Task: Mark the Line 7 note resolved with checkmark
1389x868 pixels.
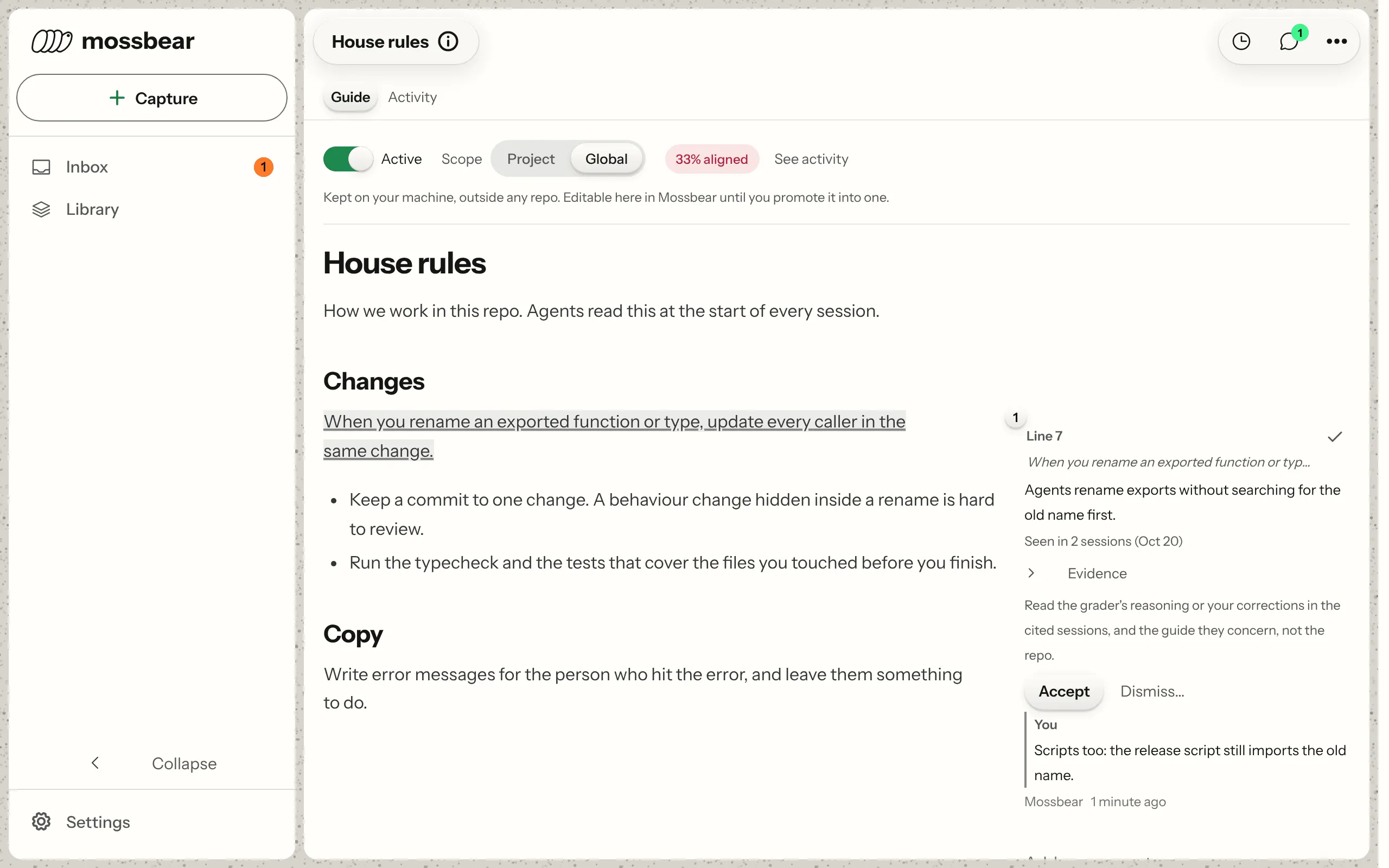Action: (1335, 437)
